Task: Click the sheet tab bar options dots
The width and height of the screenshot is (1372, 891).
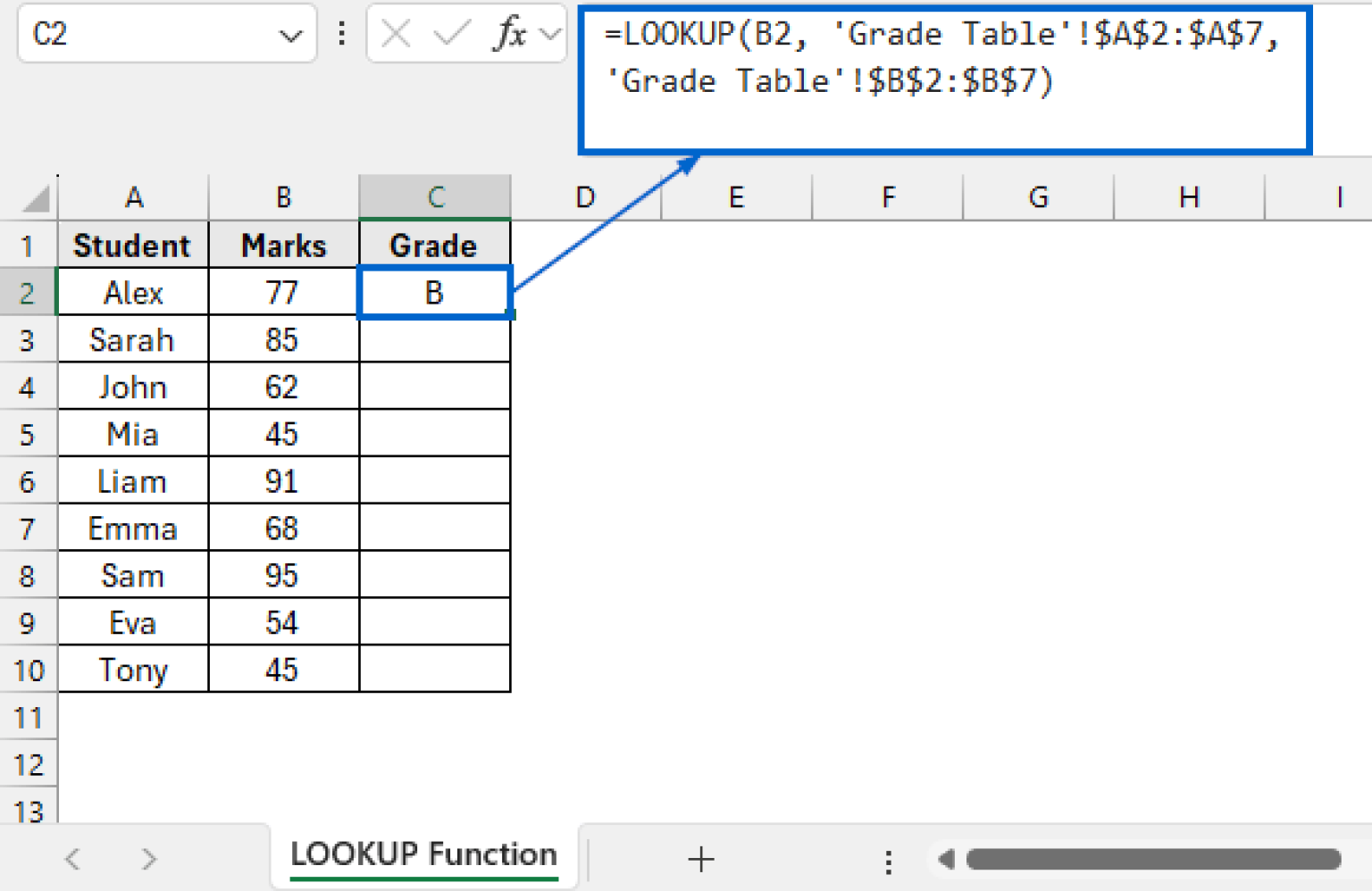Action: click(888, 862)
